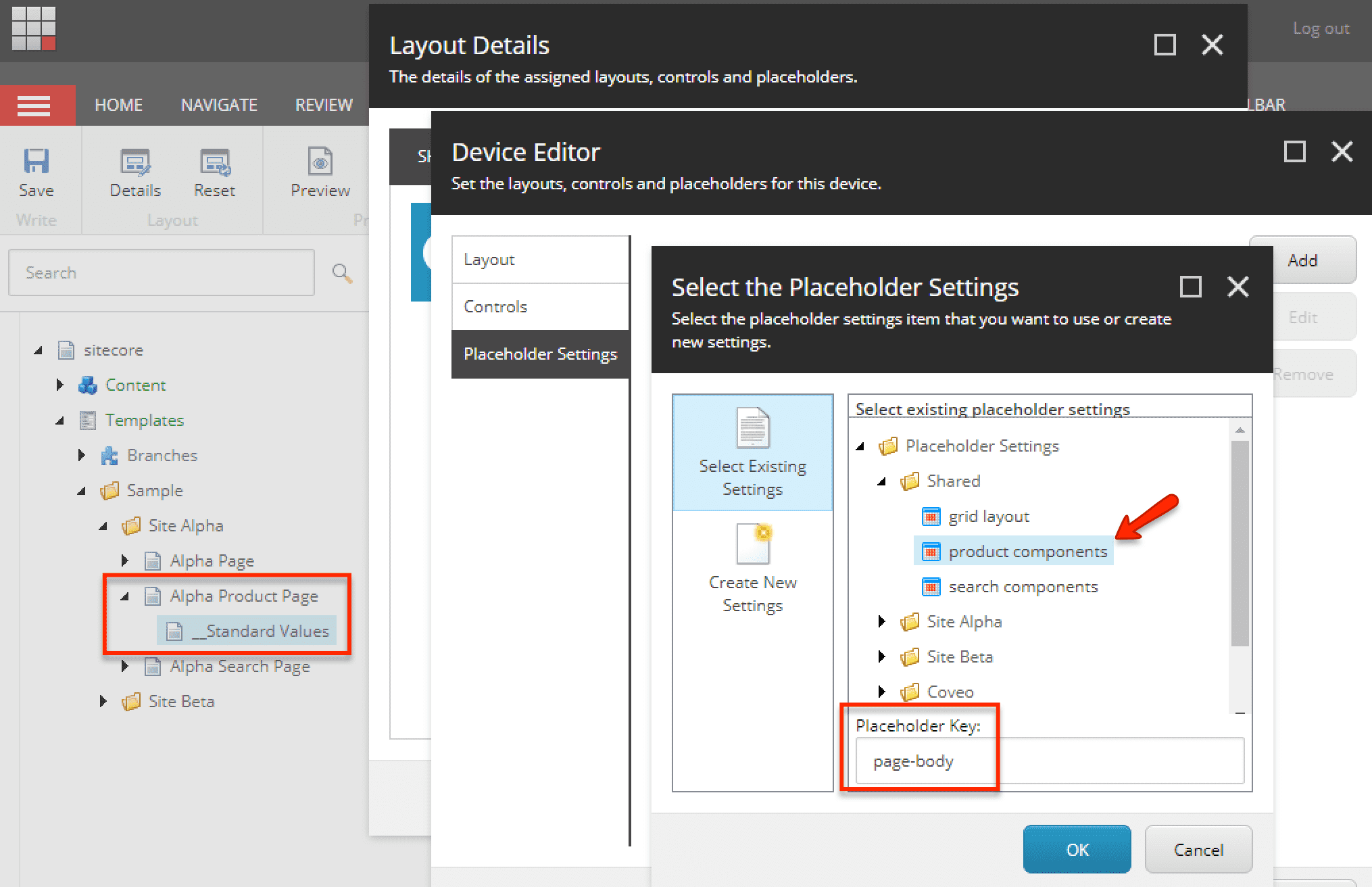
Task: Choose Select Existing Settings option
Action: click(x=752, y=452)
